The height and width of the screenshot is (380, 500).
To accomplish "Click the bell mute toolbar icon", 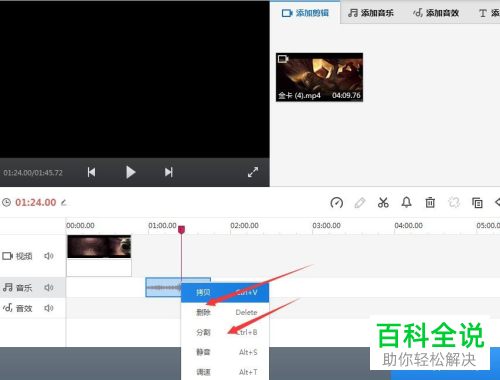I will [406, 202].
